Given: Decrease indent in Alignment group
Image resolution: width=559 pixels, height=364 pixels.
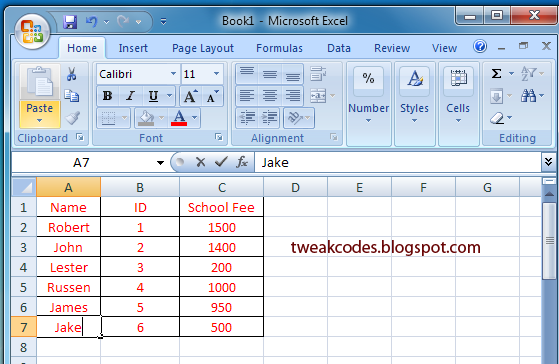Looking at the screenshot, I should [247, 117].
